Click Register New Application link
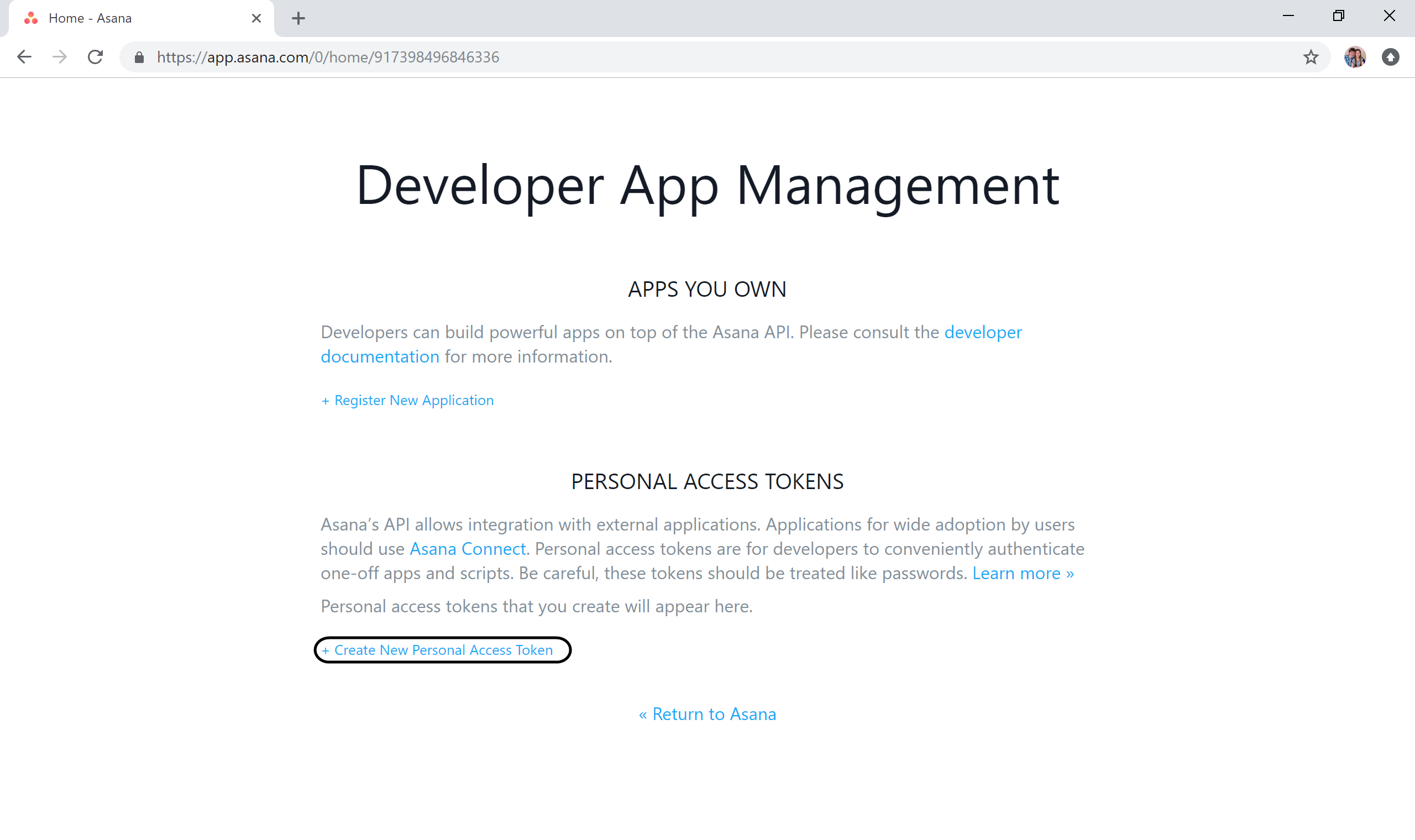The width and height of the screenshot is (1415, 840). click(407, 400)
